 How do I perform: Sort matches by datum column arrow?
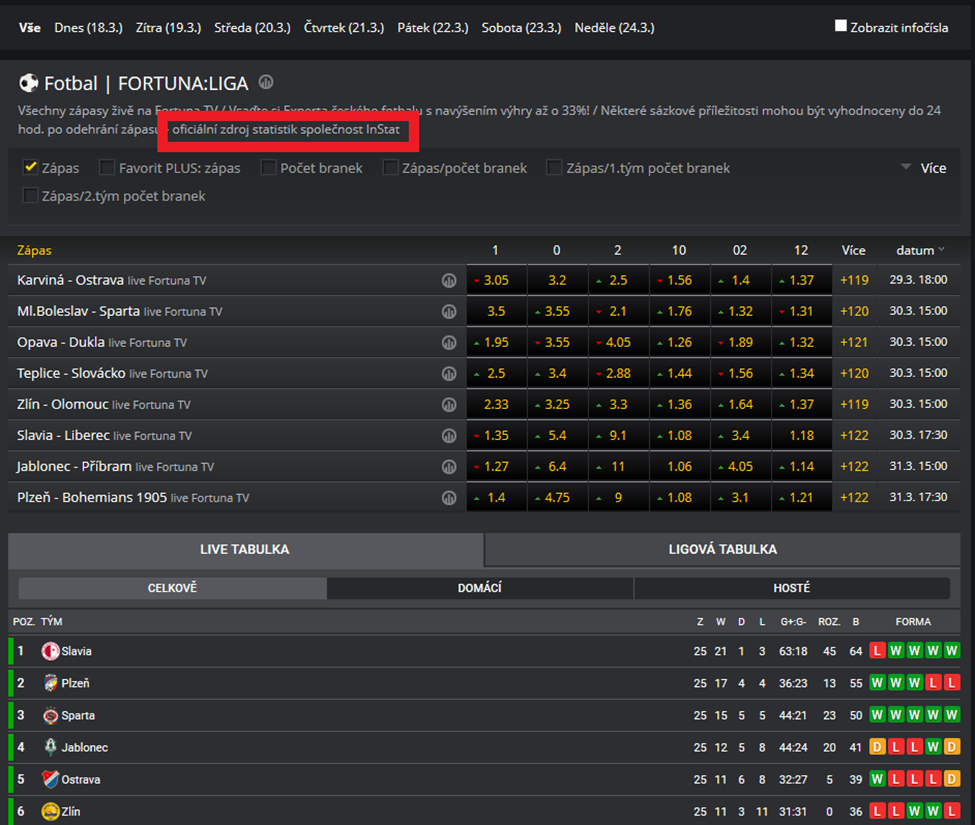click(941, 250)
